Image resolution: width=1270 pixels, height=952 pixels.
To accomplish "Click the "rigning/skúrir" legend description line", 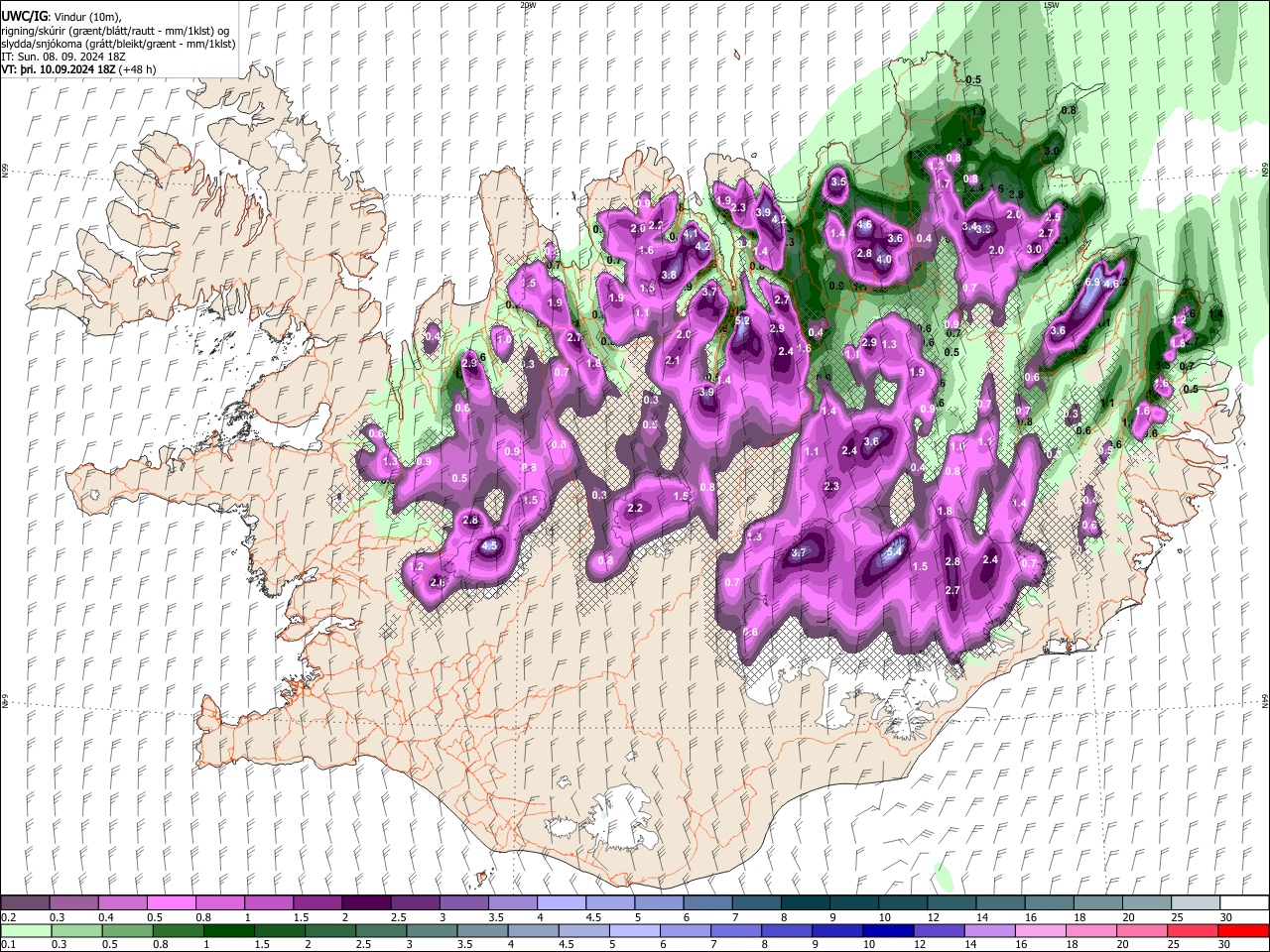I will (115, 31).
